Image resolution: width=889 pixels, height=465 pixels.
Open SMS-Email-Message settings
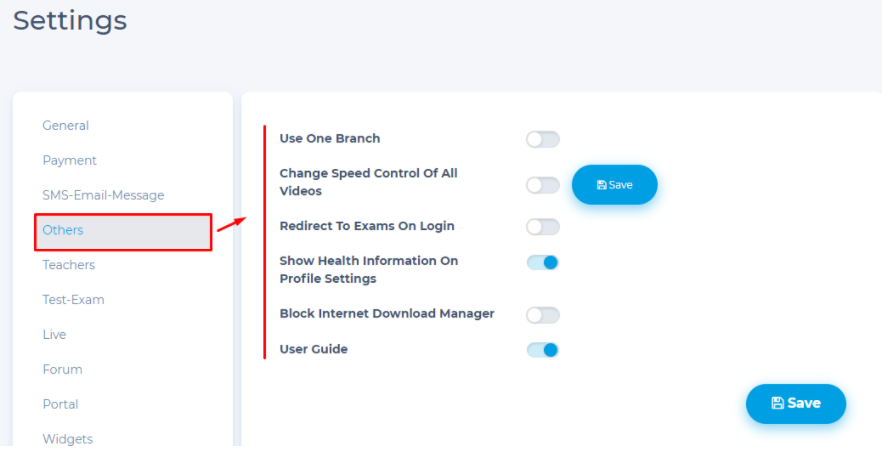pos(103,196)
